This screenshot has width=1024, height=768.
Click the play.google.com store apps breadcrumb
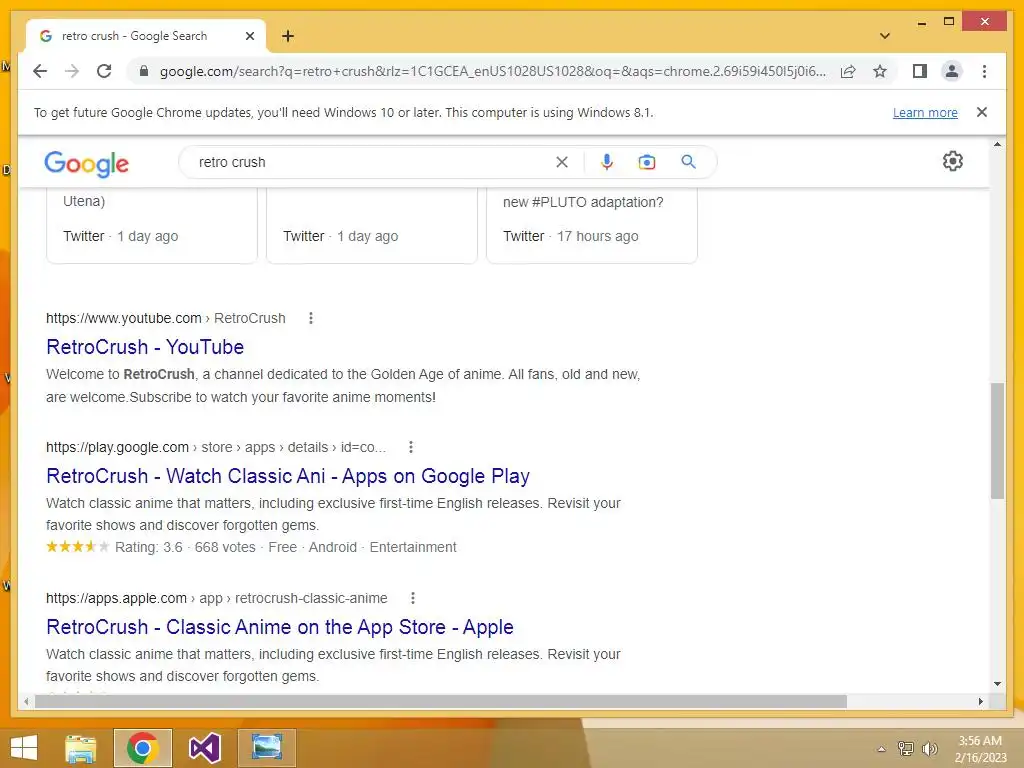(216, 447)
